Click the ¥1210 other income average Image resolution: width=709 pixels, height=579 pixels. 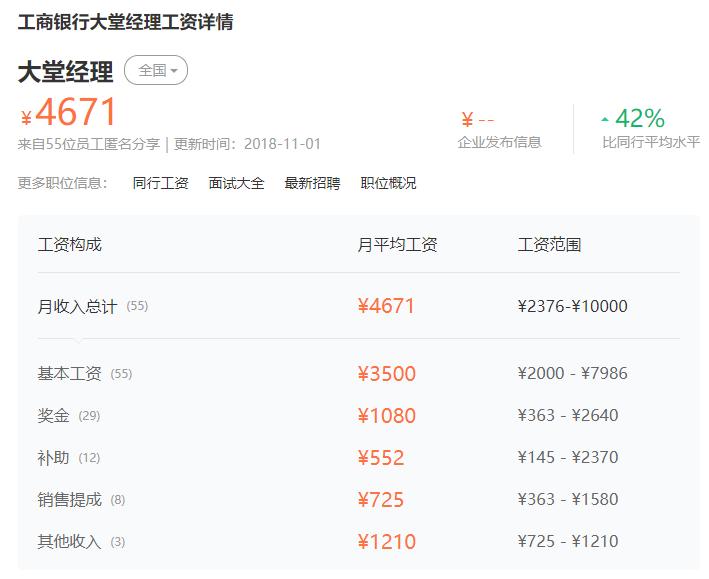(387, 541)
